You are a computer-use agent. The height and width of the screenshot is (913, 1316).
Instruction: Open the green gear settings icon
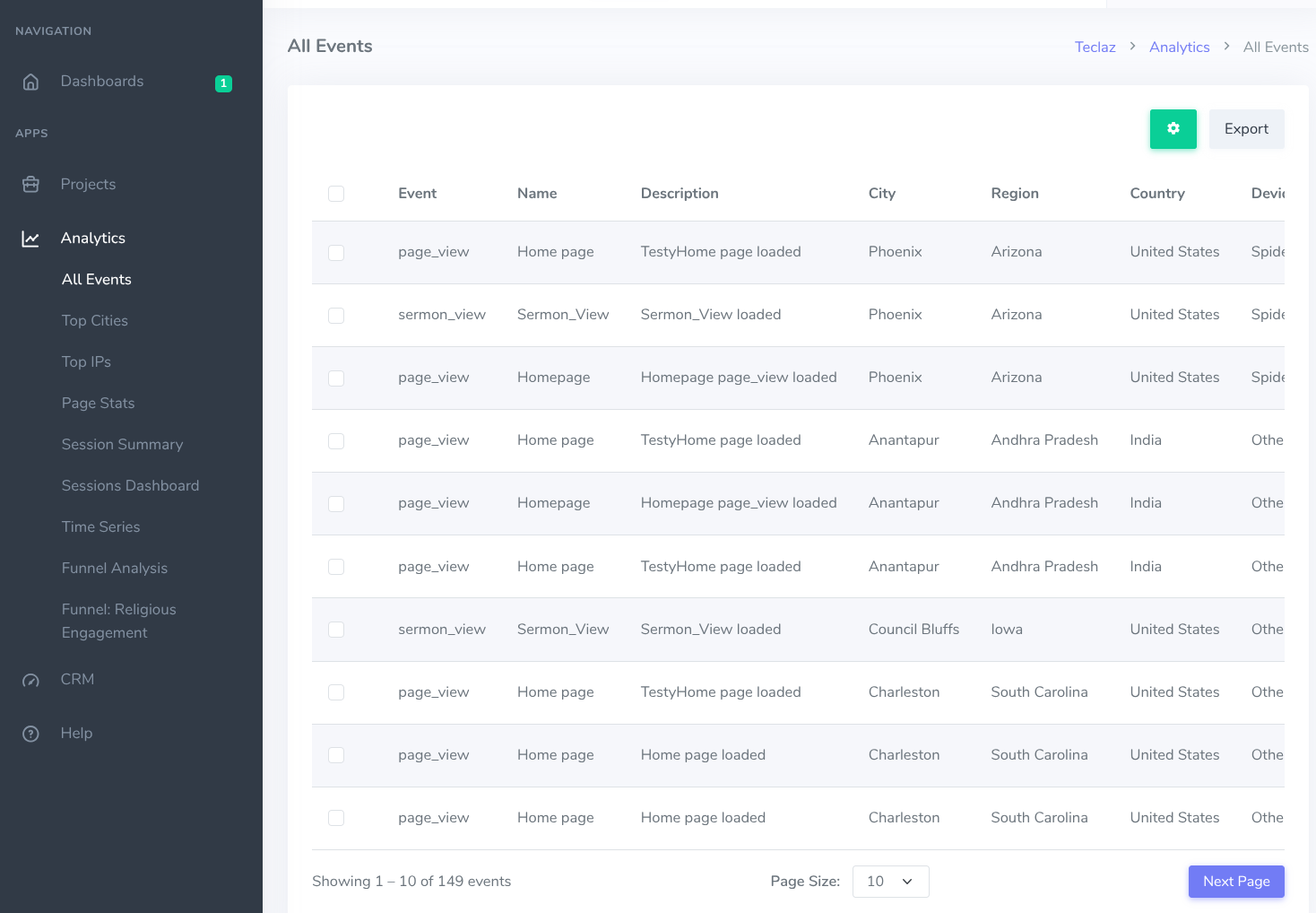[1173, 129]
